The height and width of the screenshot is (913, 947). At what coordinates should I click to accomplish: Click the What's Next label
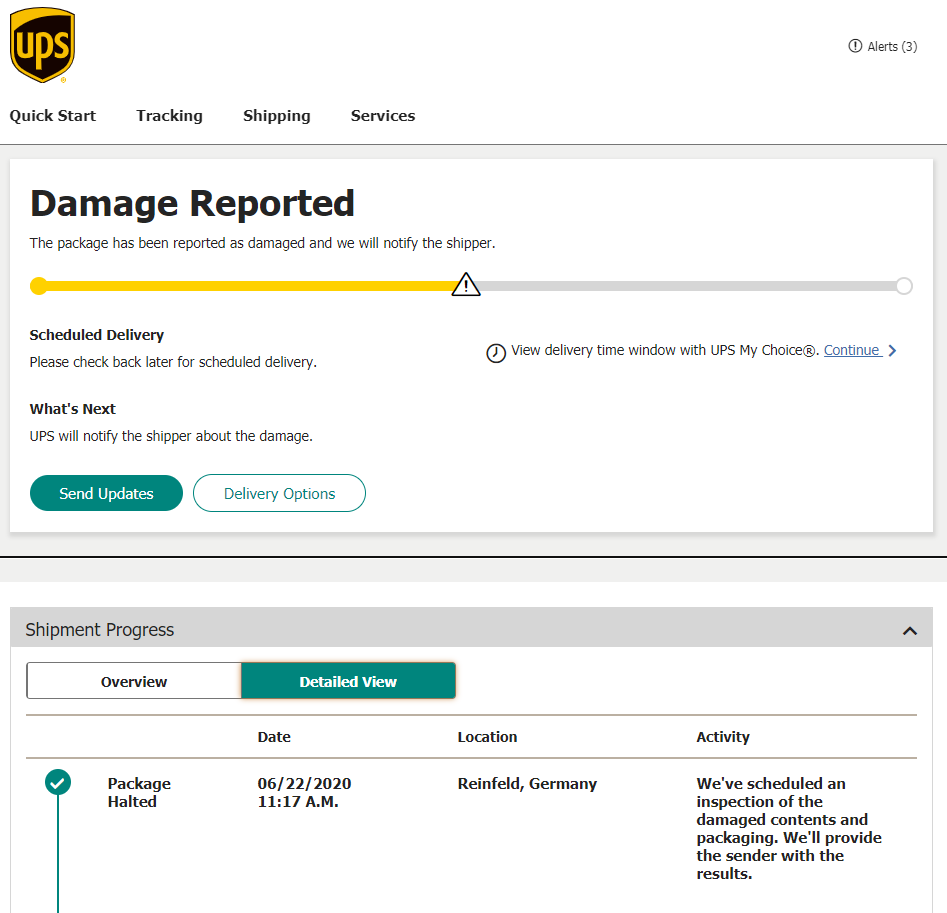(x=72, y=409)
